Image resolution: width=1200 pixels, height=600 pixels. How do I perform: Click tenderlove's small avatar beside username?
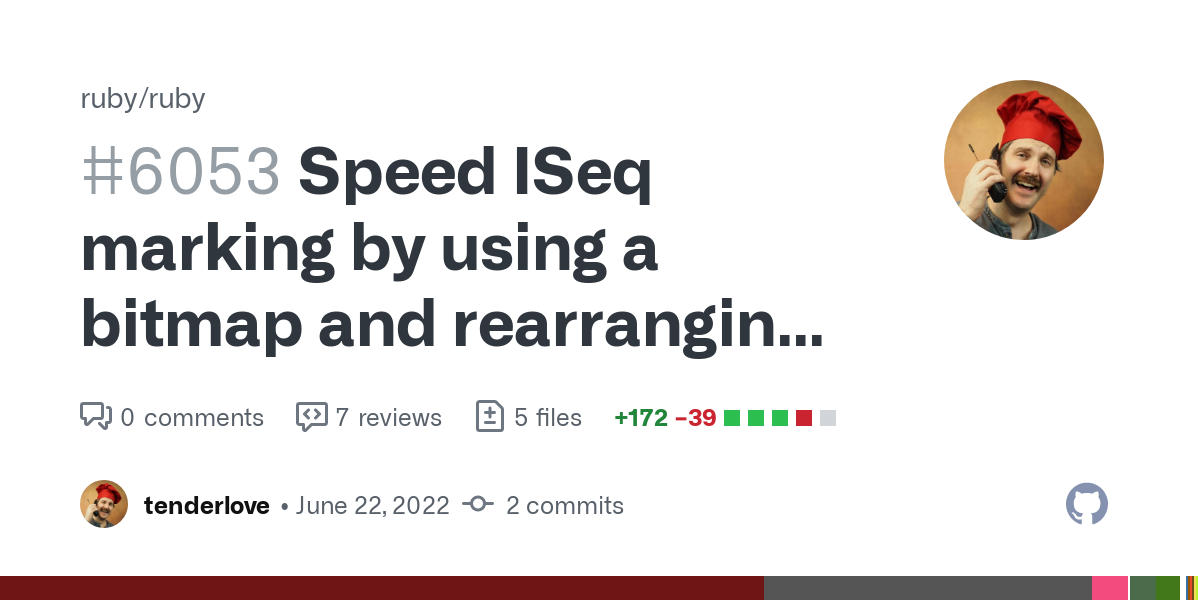click(104, 504)
